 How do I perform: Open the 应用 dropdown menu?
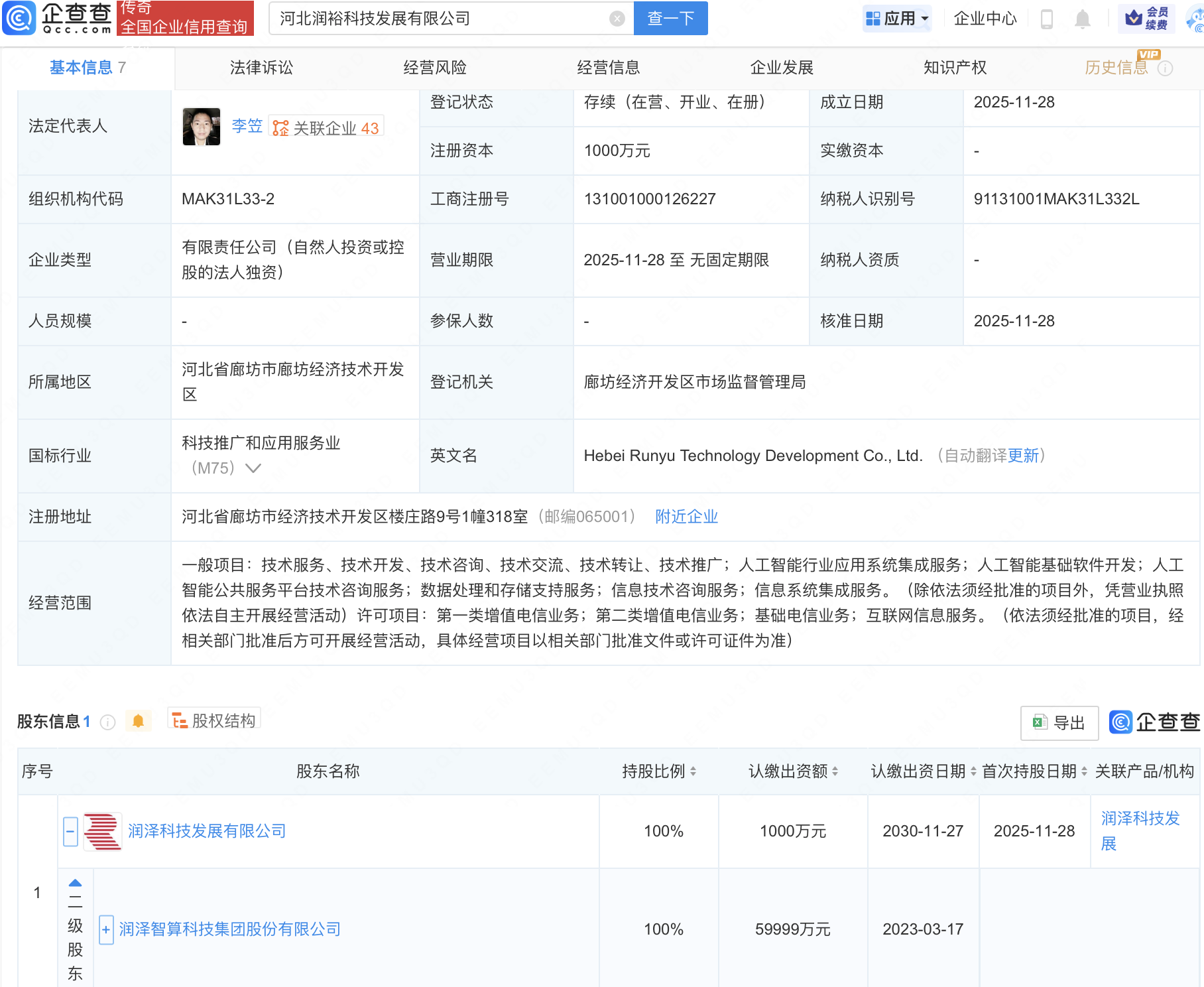(x=898, y=19)
